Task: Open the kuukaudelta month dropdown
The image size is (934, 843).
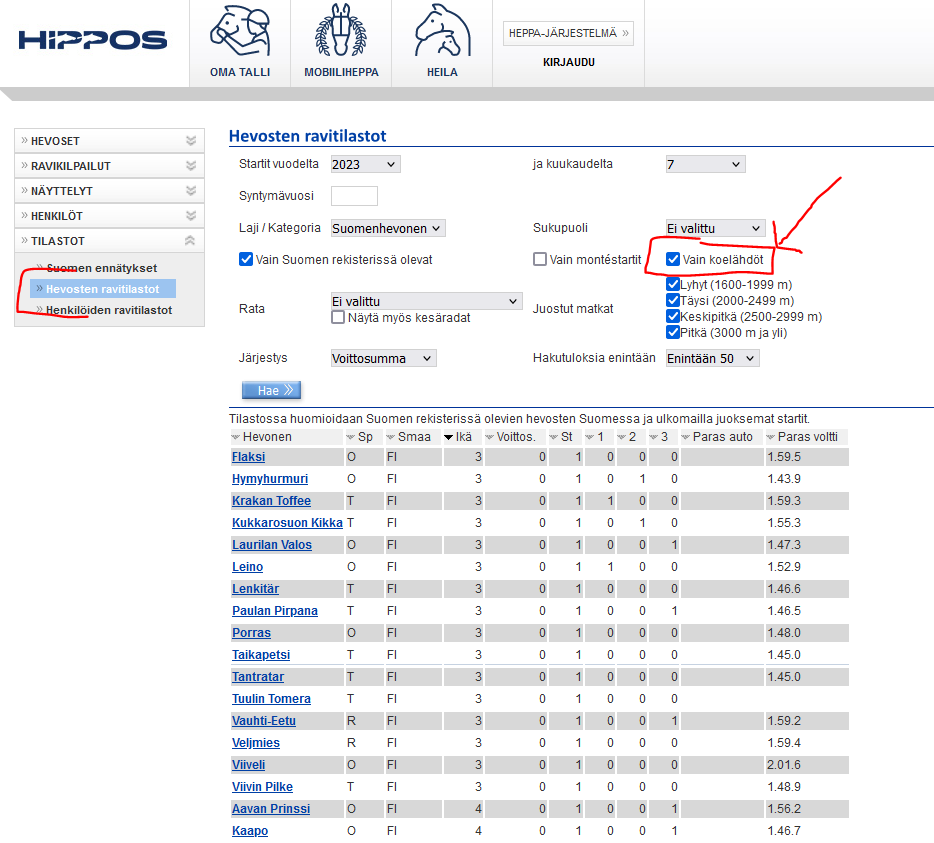Action: click(x=705, y=164)
